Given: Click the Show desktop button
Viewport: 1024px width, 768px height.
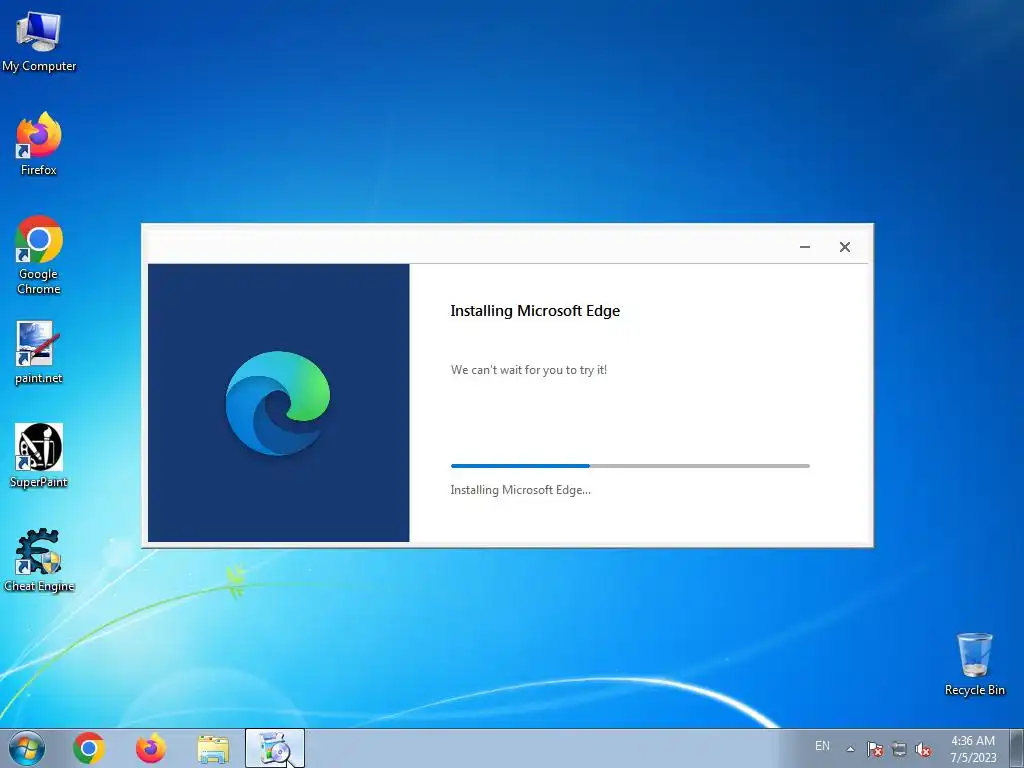Looking at the screenshot, I should tap(1018, 748).
